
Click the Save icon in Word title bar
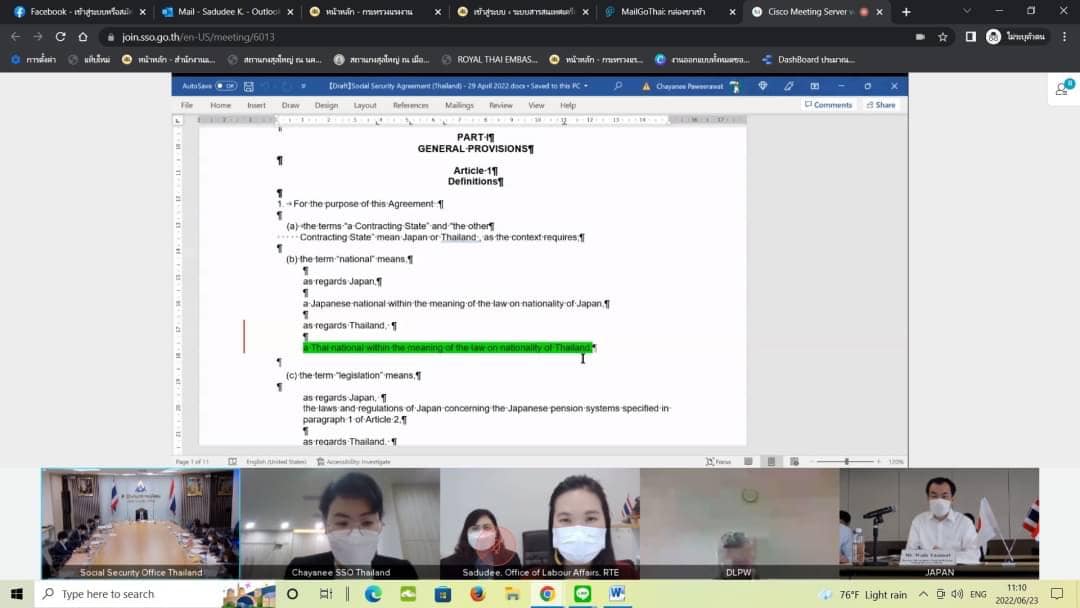point(248,86)
